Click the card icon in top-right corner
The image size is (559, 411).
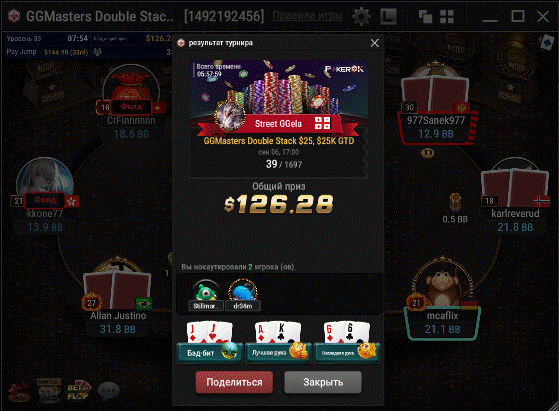[x=547, y=43]
